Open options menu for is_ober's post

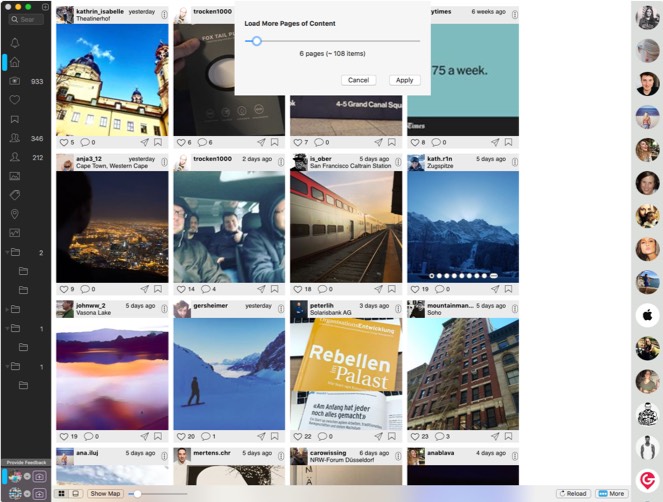pos(398,162)
